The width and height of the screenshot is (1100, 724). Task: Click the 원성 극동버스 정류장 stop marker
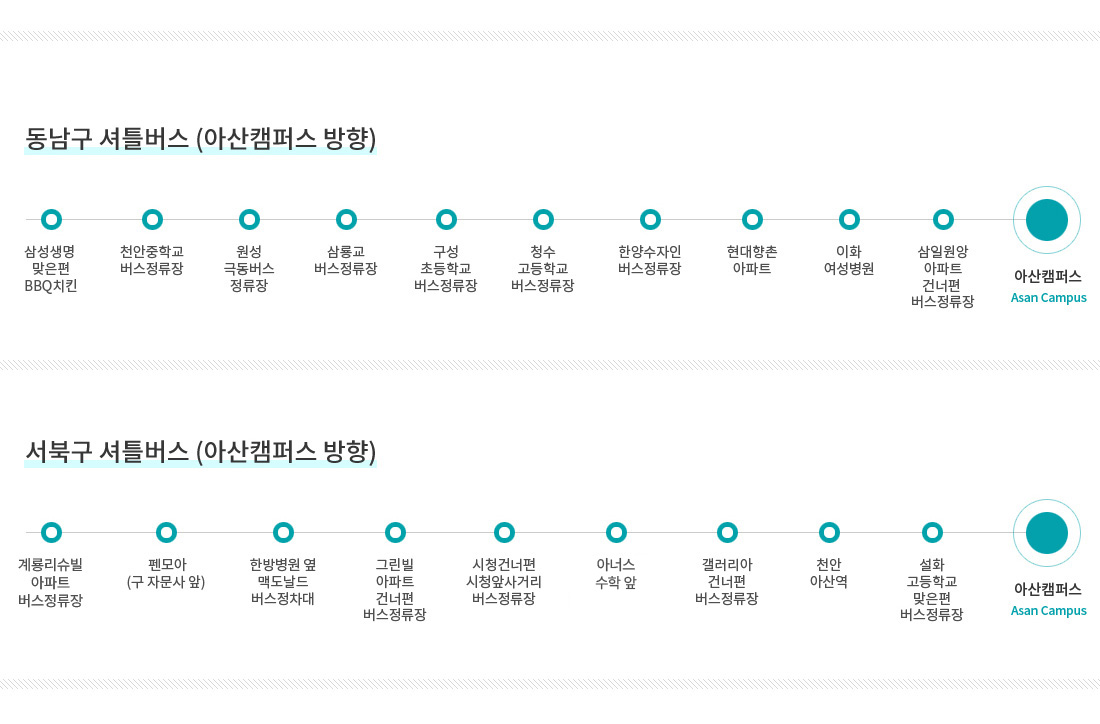[249, 220]
